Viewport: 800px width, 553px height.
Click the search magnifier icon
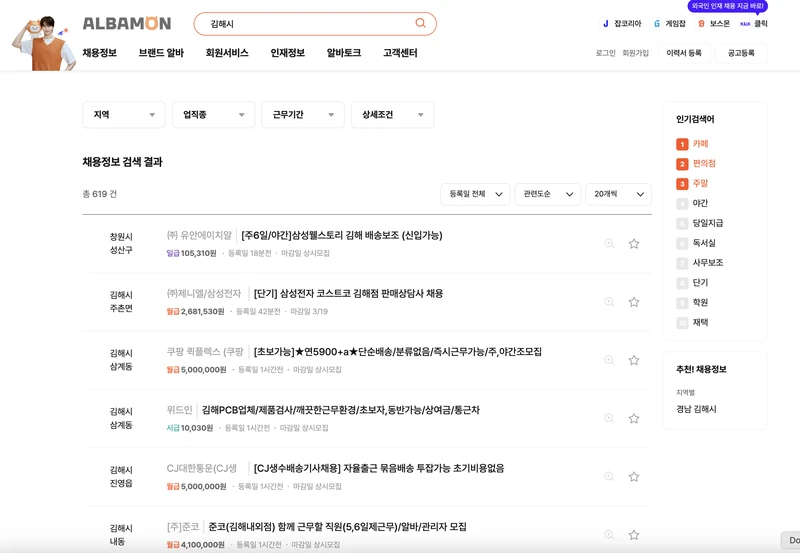tap(420, 23)
